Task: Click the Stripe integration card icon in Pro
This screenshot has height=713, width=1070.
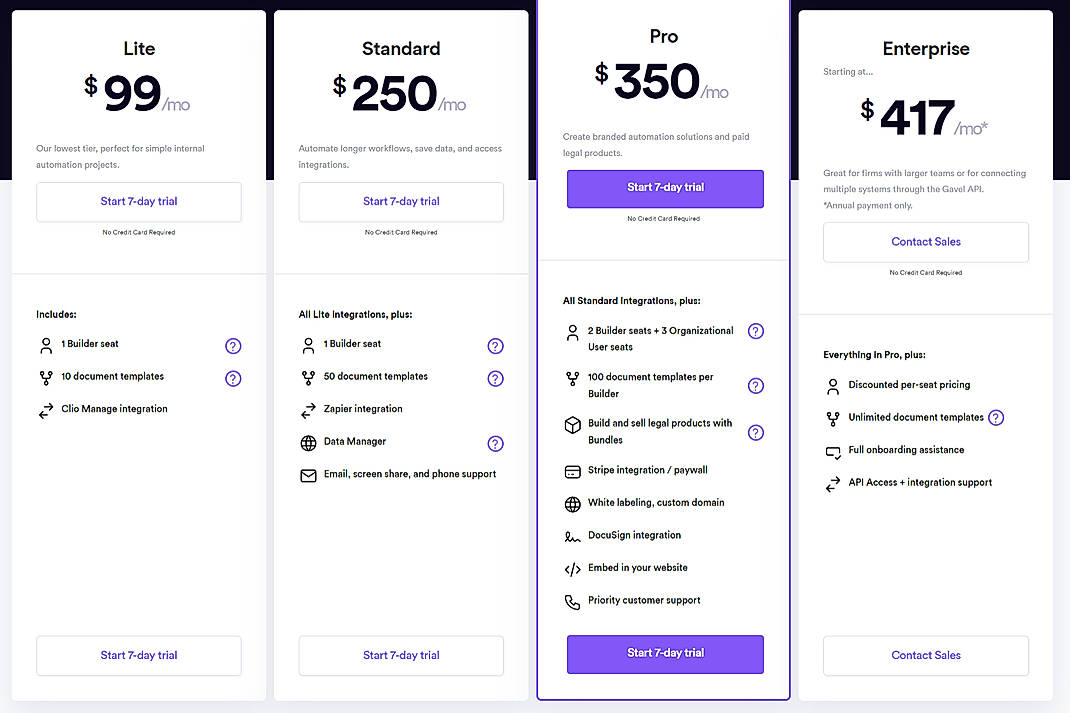Action: point(572,470)
